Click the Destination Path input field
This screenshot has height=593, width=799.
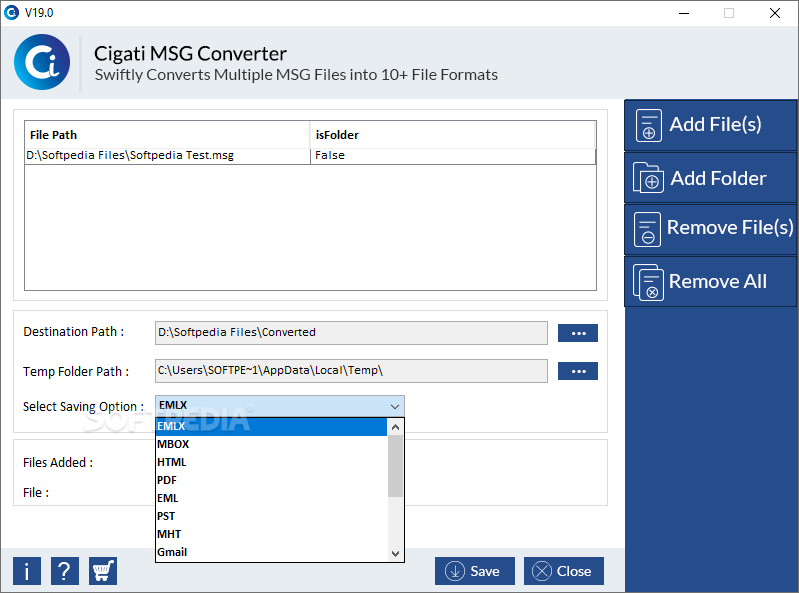click(351, 333)
